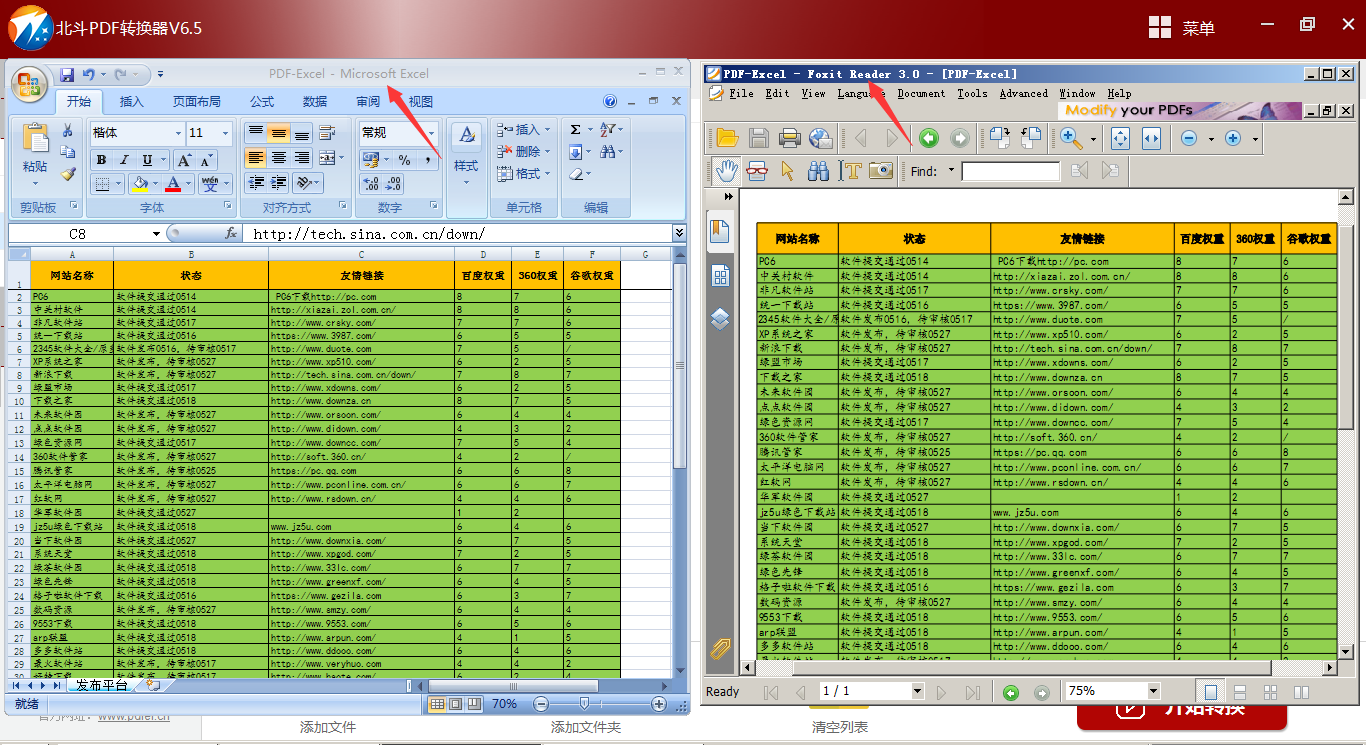Switch to the 插入 ribbon tab
This screenshot has width=1366, height=745.
(x=131, y=102)
